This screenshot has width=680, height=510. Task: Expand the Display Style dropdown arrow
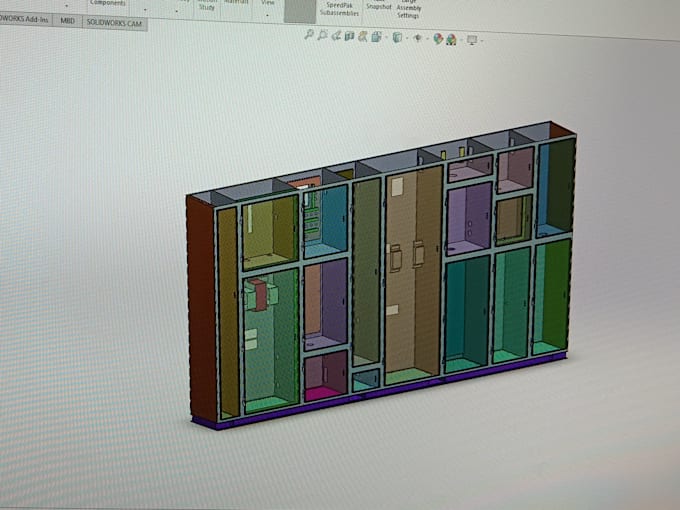(407, 39)
